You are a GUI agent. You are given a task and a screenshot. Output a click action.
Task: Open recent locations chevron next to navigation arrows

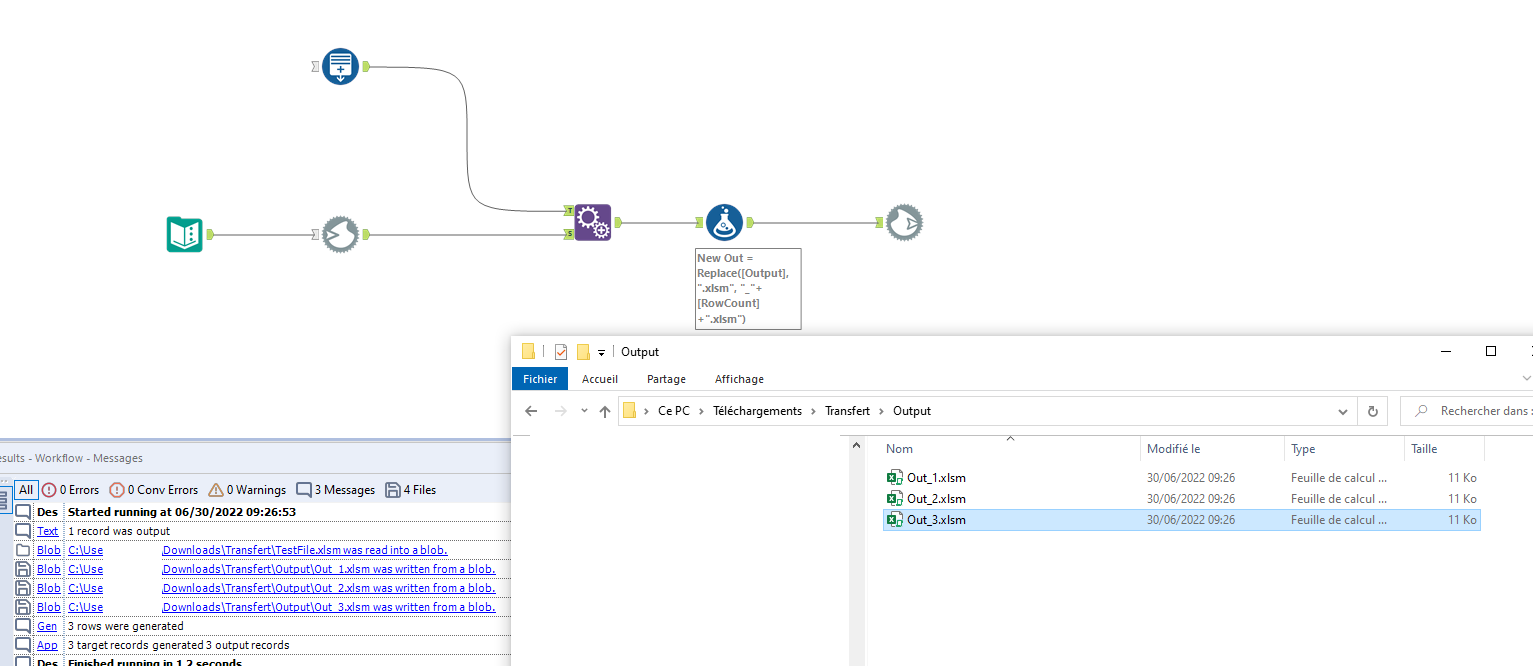pos(583,411)
